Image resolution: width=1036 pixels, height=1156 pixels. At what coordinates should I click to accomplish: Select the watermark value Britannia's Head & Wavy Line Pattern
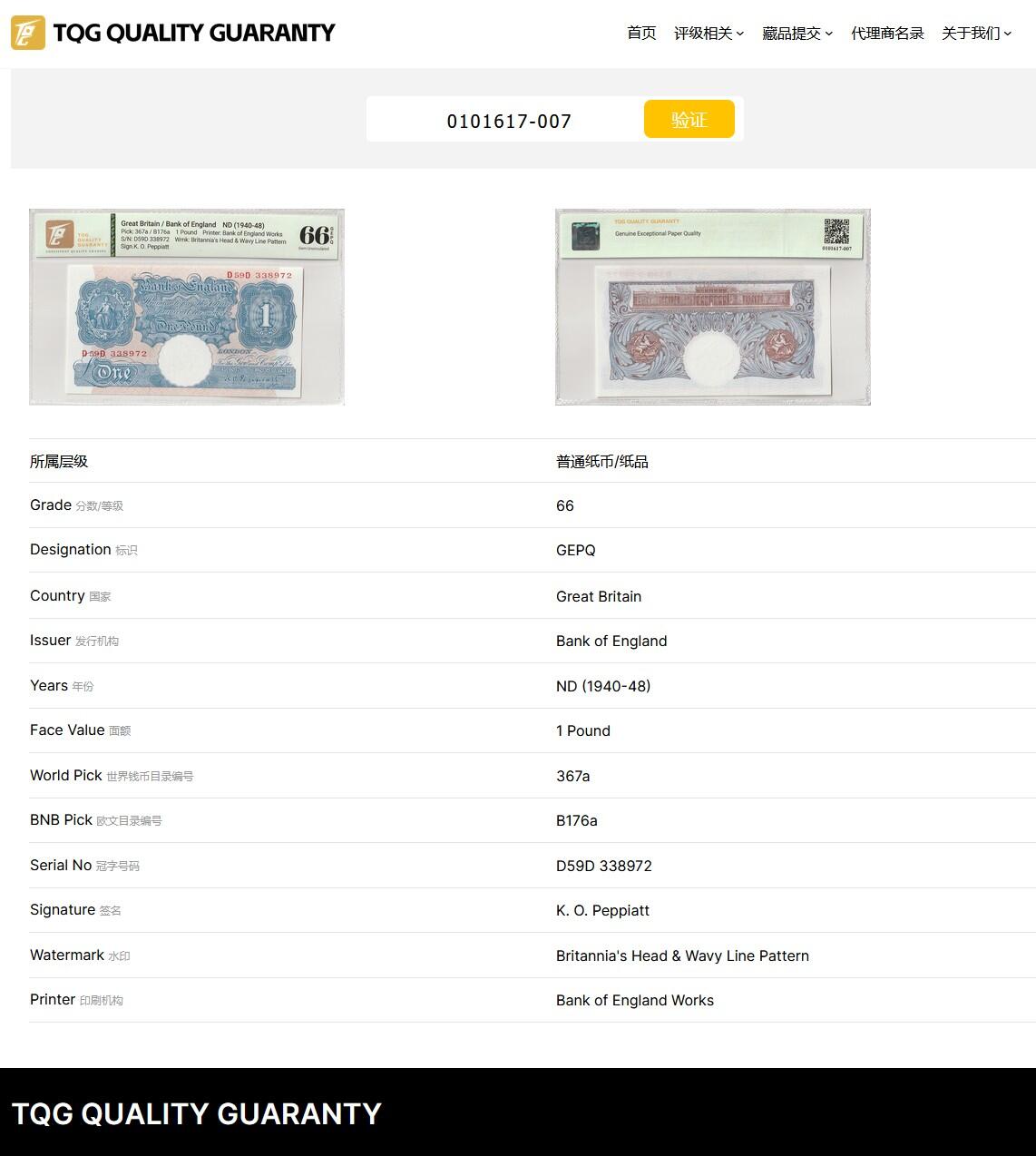[682, 956]
